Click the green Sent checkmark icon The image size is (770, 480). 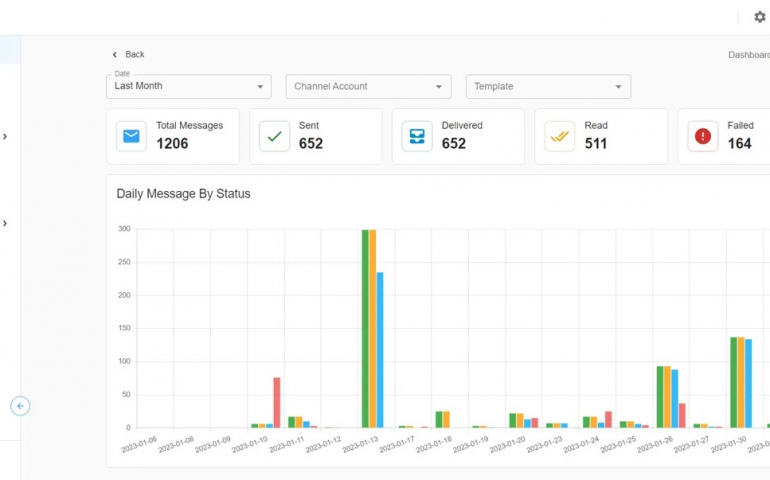(274, 136)
